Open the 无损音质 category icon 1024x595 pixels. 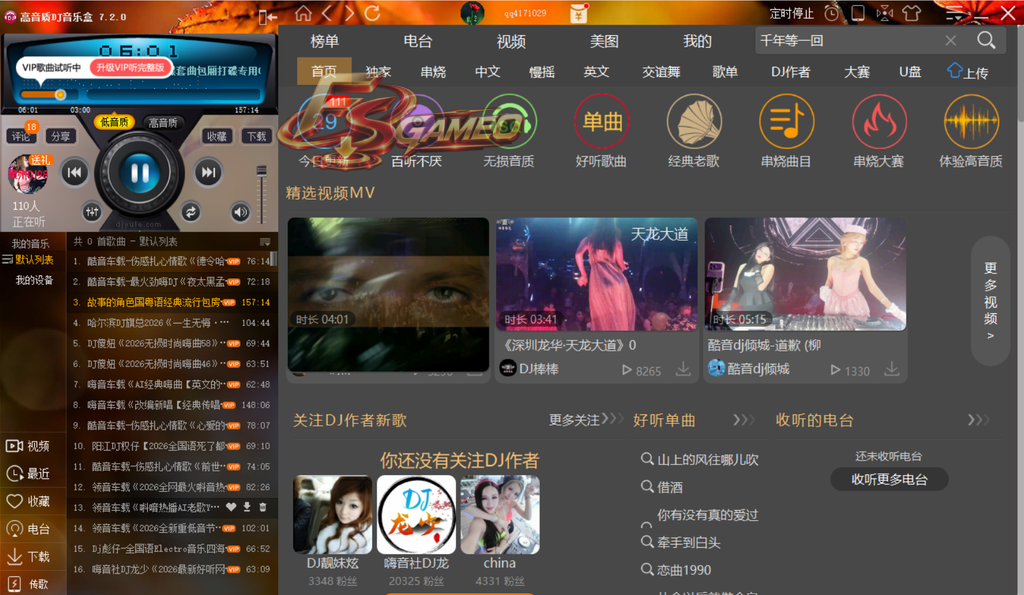(x=509, y=121)
